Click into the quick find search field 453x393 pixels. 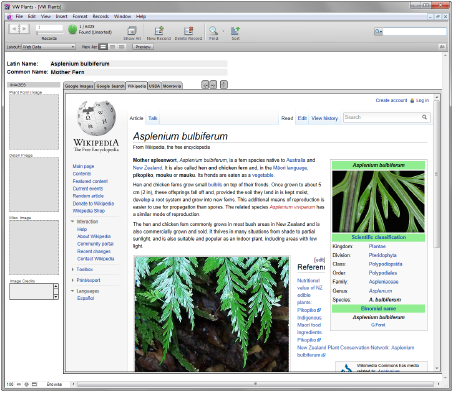coord(414,32)
